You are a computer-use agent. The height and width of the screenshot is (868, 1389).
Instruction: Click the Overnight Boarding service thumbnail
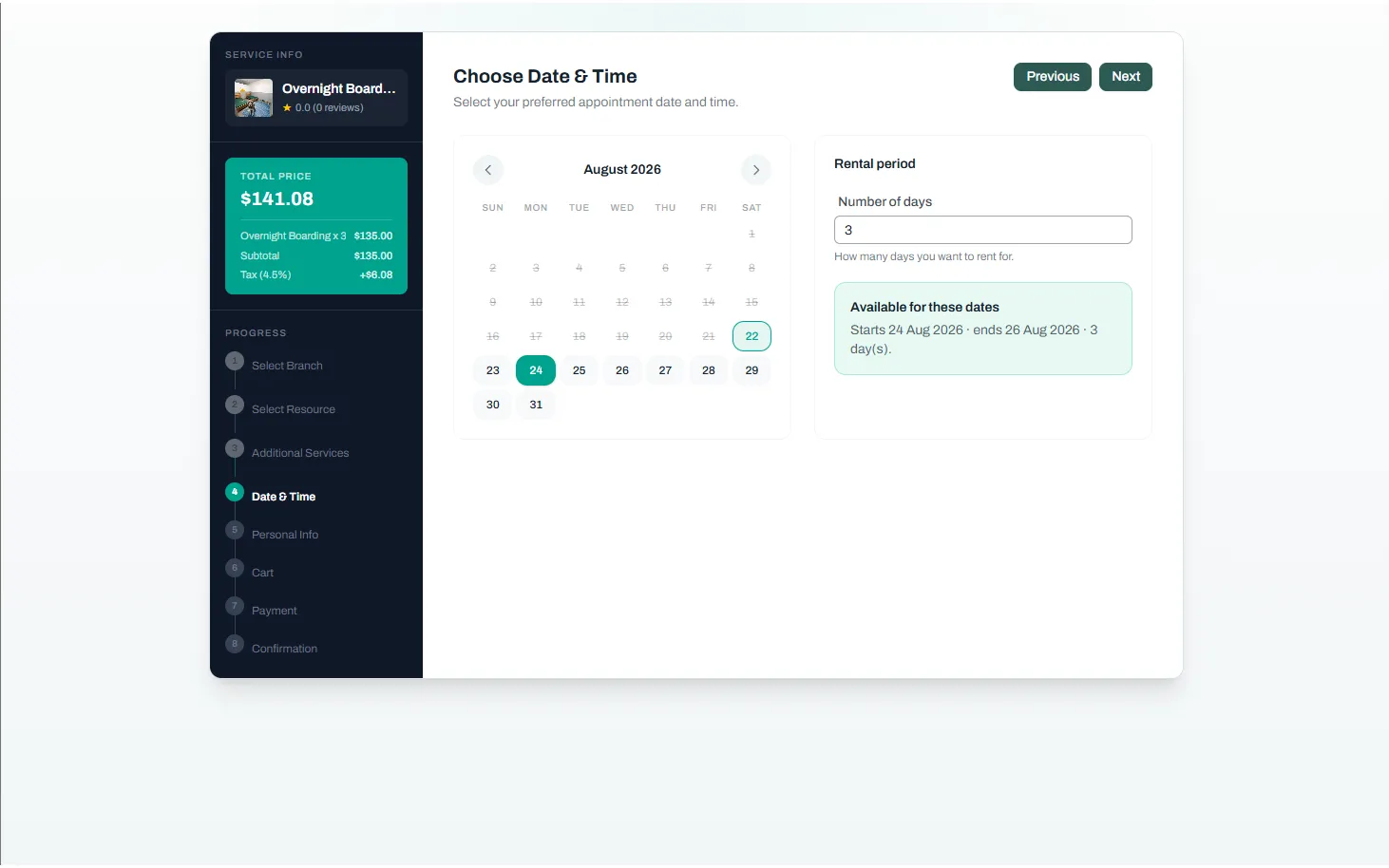254,98
